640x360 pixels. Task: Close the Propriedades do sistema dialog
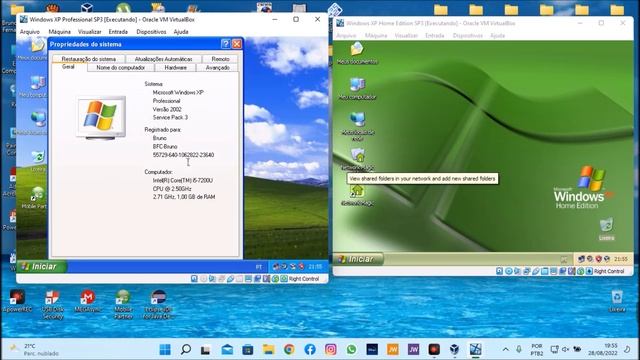click(237, 44)
